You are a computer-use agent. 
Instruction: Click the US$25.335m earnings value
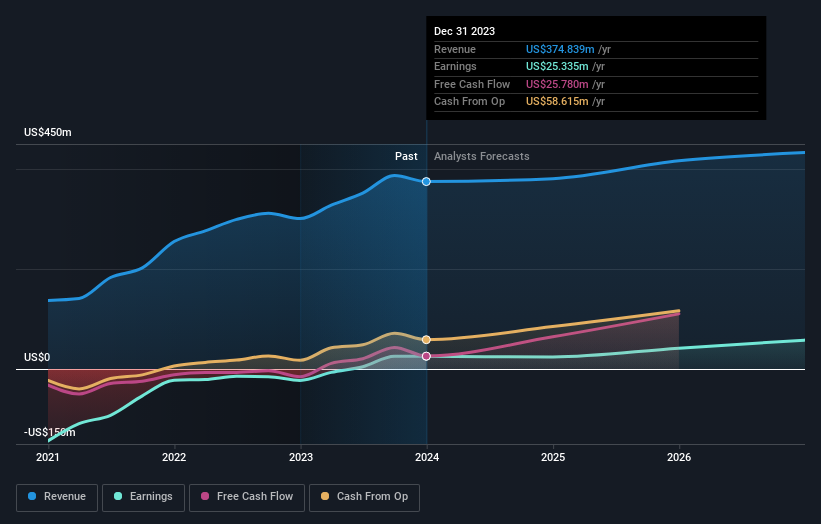(x=557, y=66)
